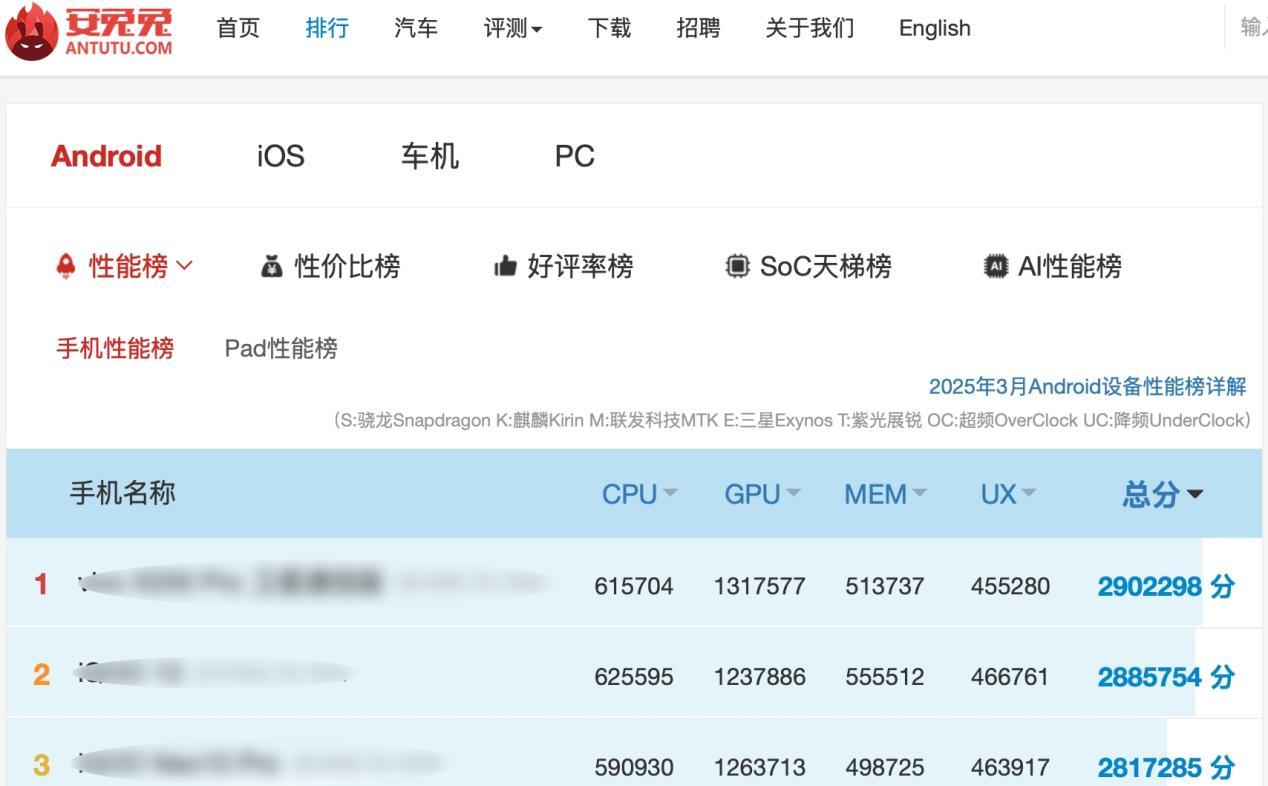This screenshot has width=1268, height=786.
Task: Go to the 汽车 page
Action: pyautogui.click(x=416, y=28)
